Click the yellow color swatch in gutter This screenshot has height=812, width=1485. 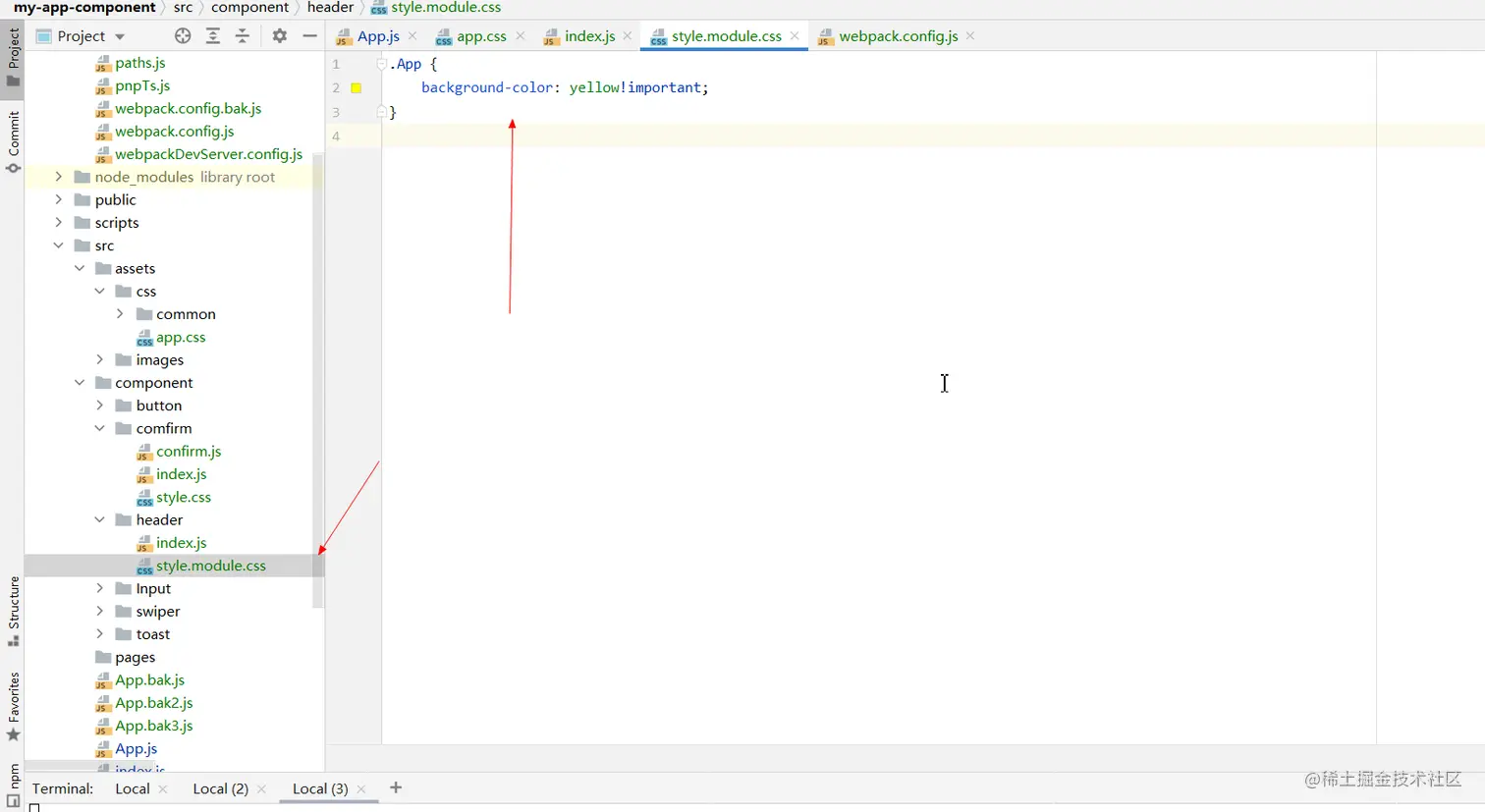(357, 88)
